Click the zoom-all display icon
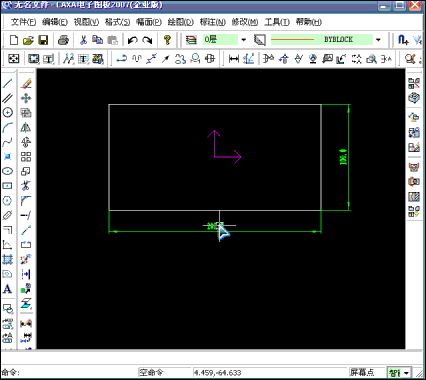 (x=14, y=59)
